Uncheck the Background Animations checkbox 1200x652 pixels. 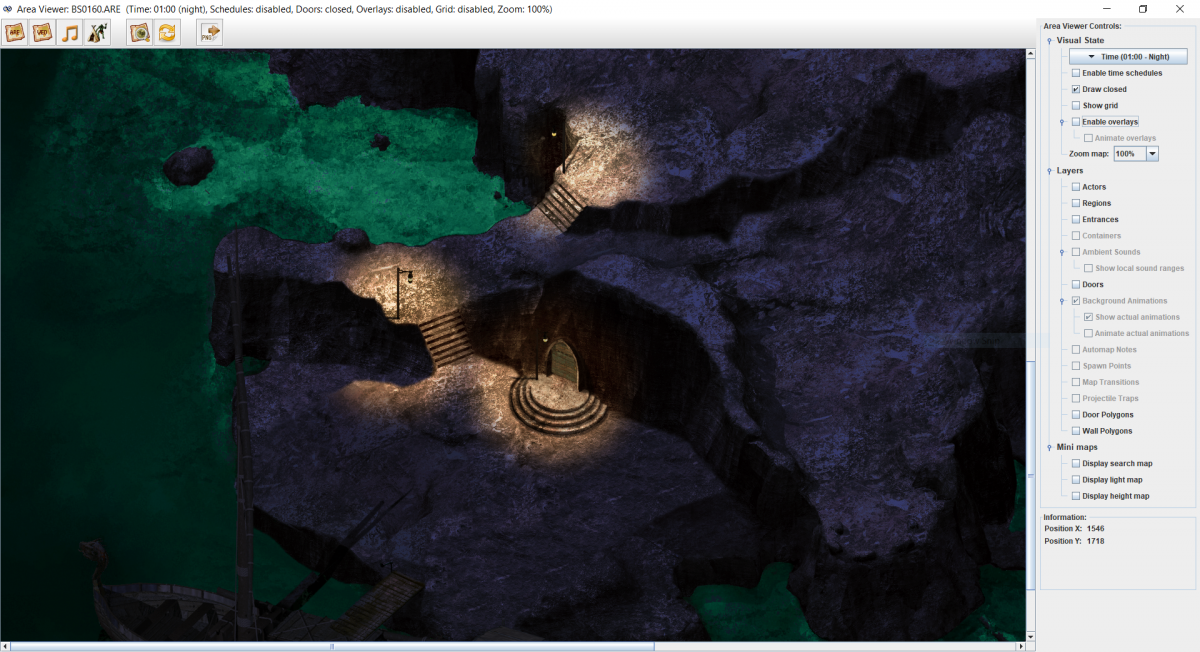coord(1076,301)
